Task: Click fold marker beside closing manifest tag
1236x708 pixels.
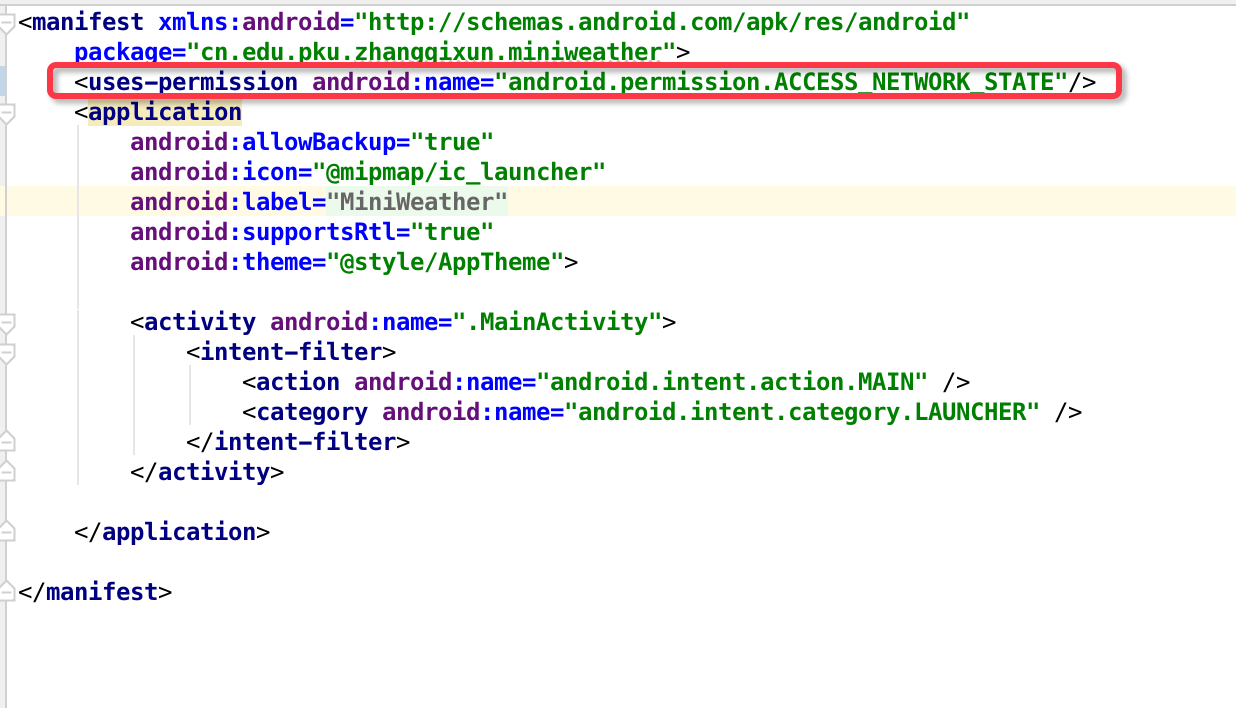Action: (7, 592)
